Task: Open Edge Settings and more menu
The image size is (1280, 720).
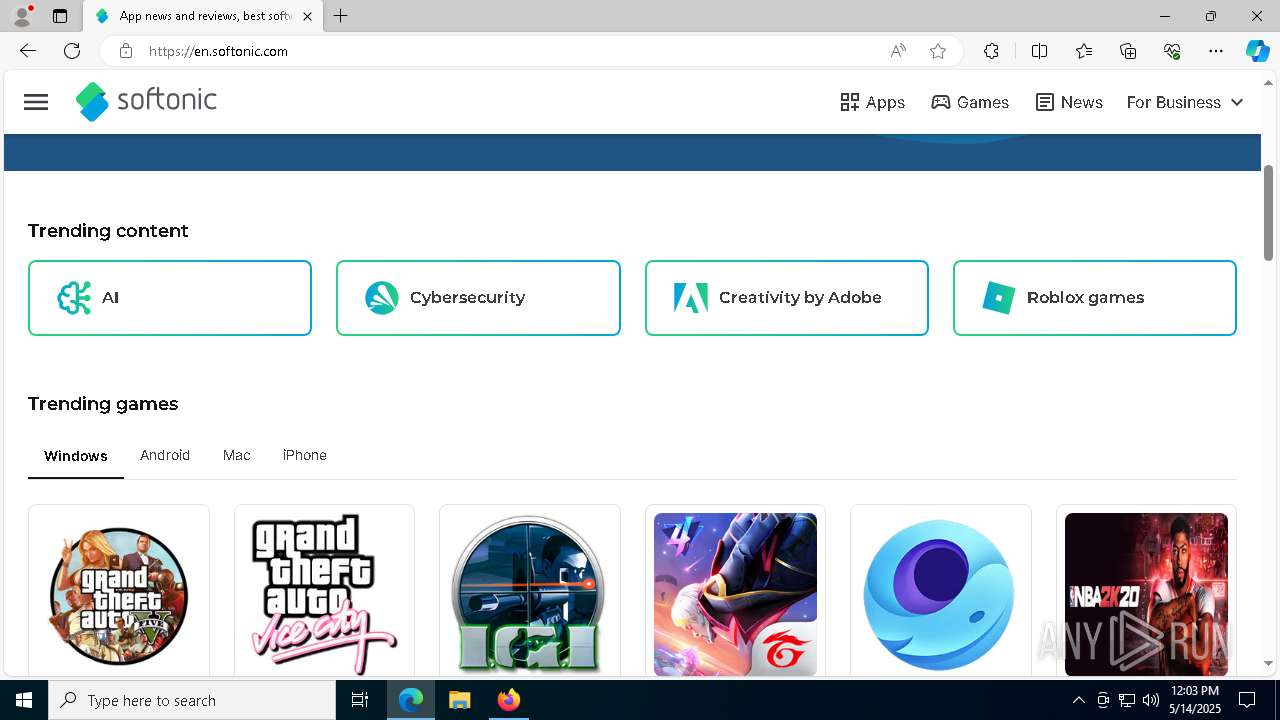Action: [1216, 51]
